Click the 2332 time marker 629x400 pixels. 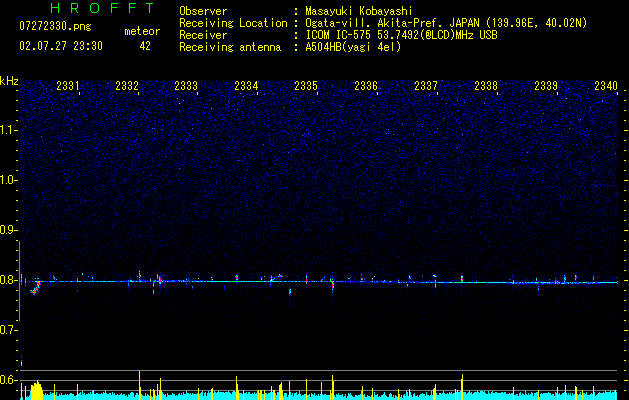(127, 85)
